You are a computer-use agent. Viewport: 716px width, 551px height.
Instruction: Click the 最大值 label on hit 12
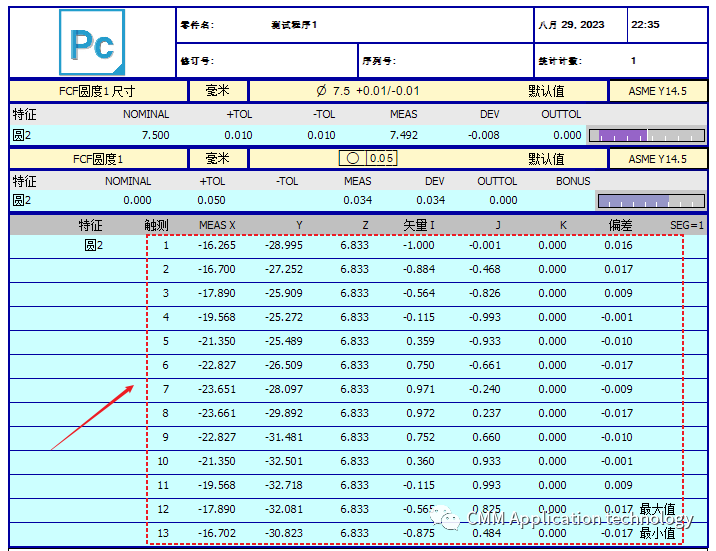point(658,509)
